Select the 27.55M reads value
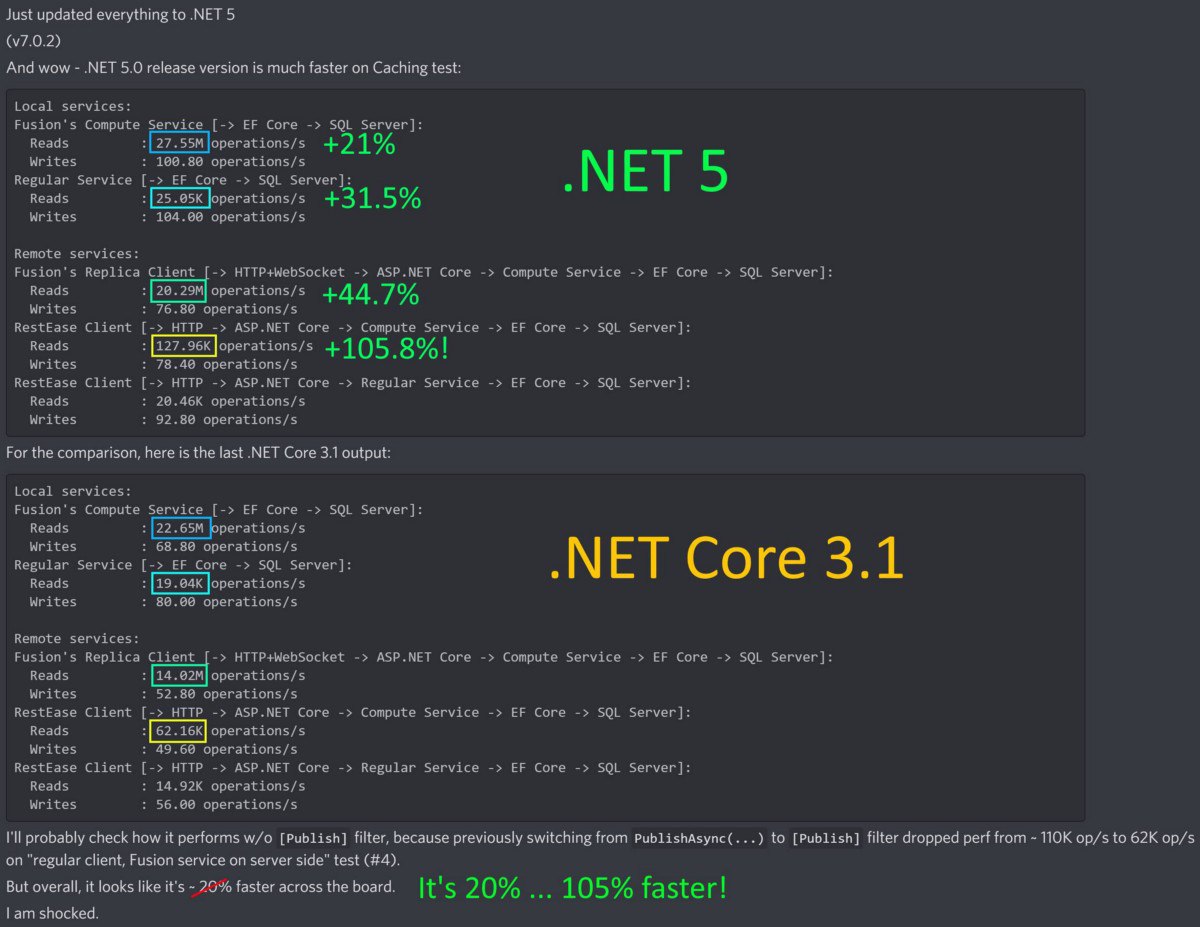This screenshot has height=927, width=1200. click(180, 143)
